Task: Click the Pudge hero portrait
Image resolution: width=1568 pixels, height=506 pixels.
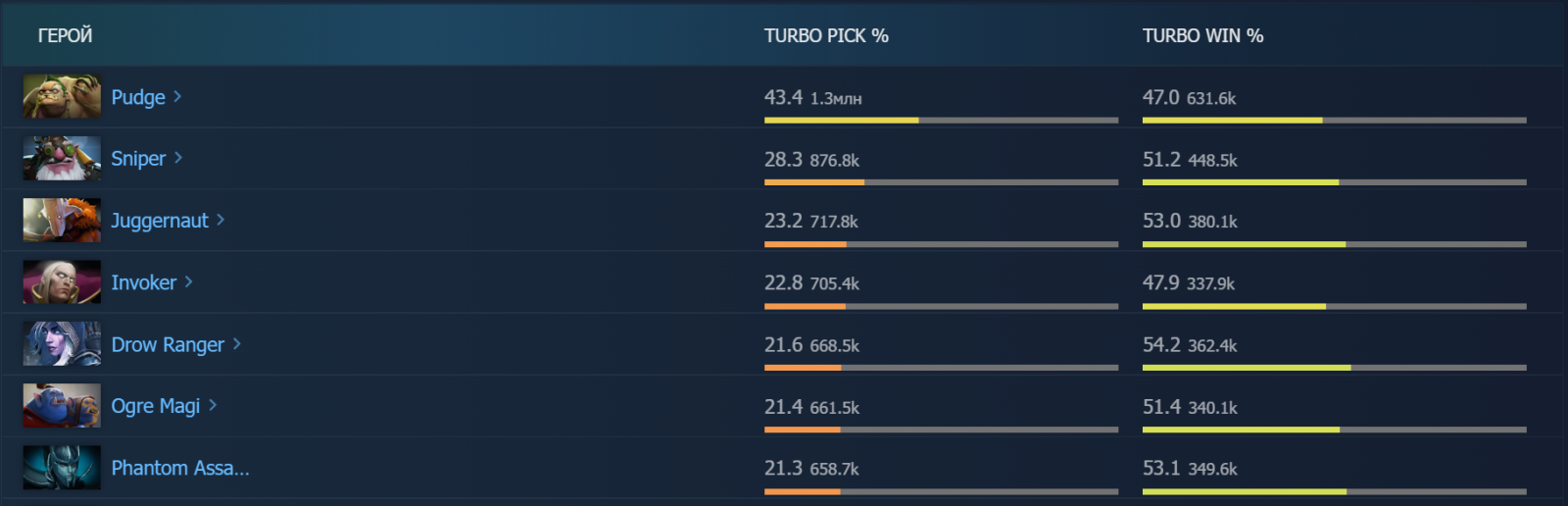Action: (x=62, y=96)
